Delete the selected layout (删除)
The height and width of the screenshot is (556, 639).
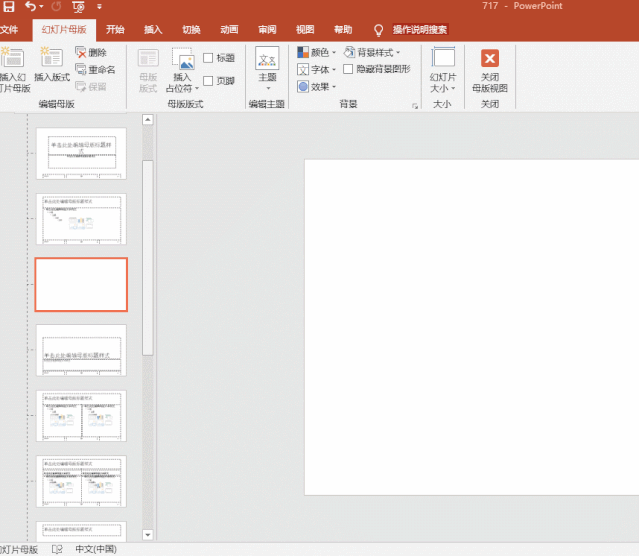[x=91, y=53]
